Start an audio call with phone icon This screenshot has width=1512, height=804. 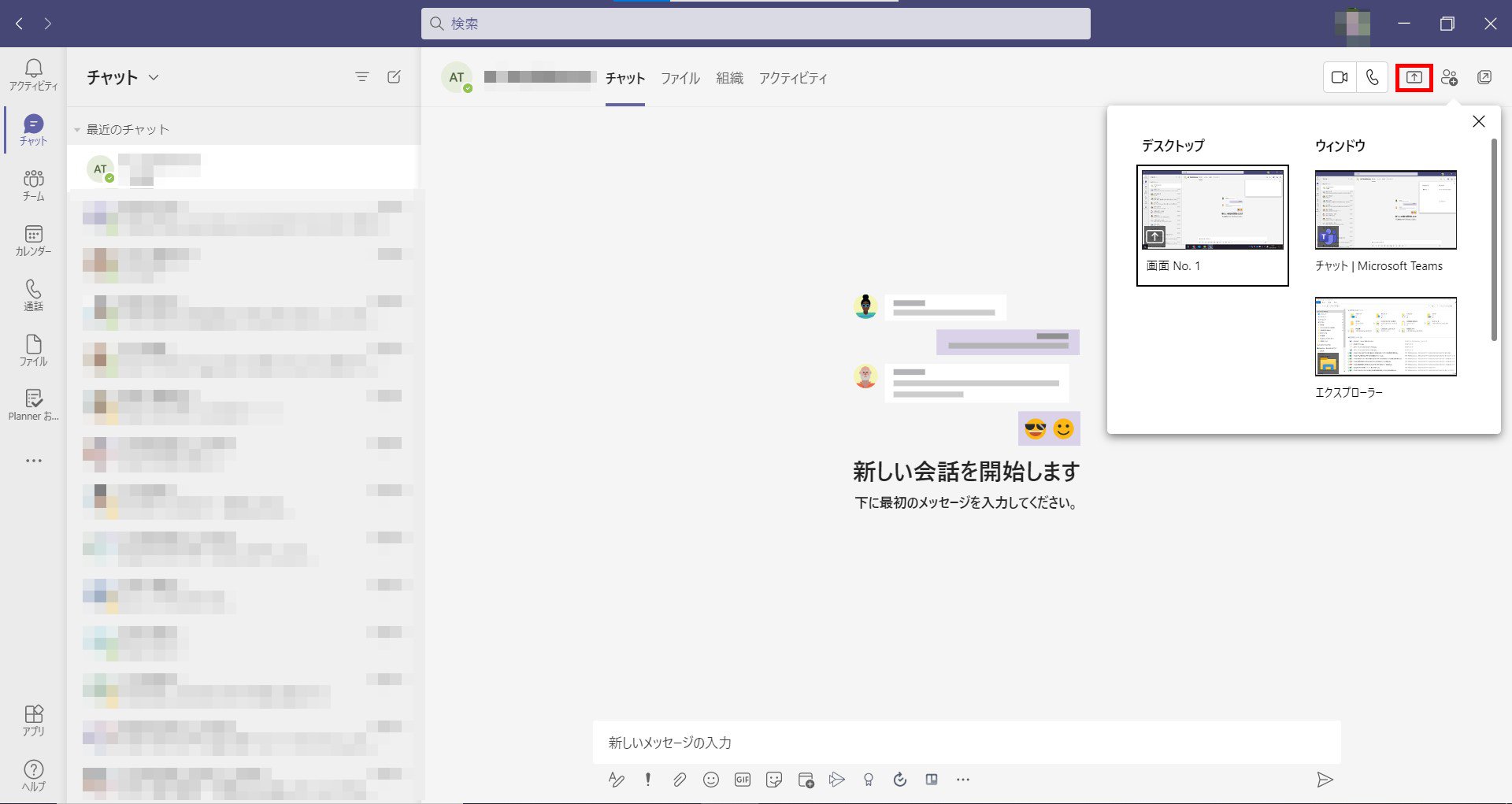1373,77
